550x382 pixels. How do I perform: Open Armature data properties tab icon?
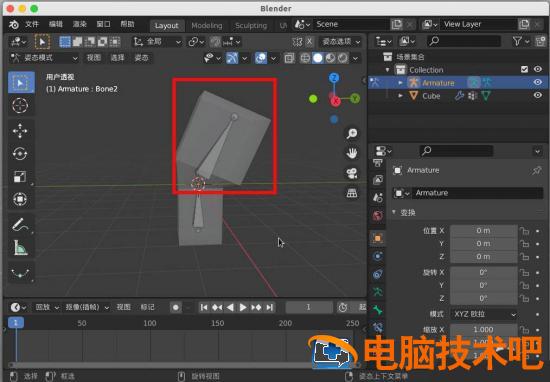pos(377,291)
